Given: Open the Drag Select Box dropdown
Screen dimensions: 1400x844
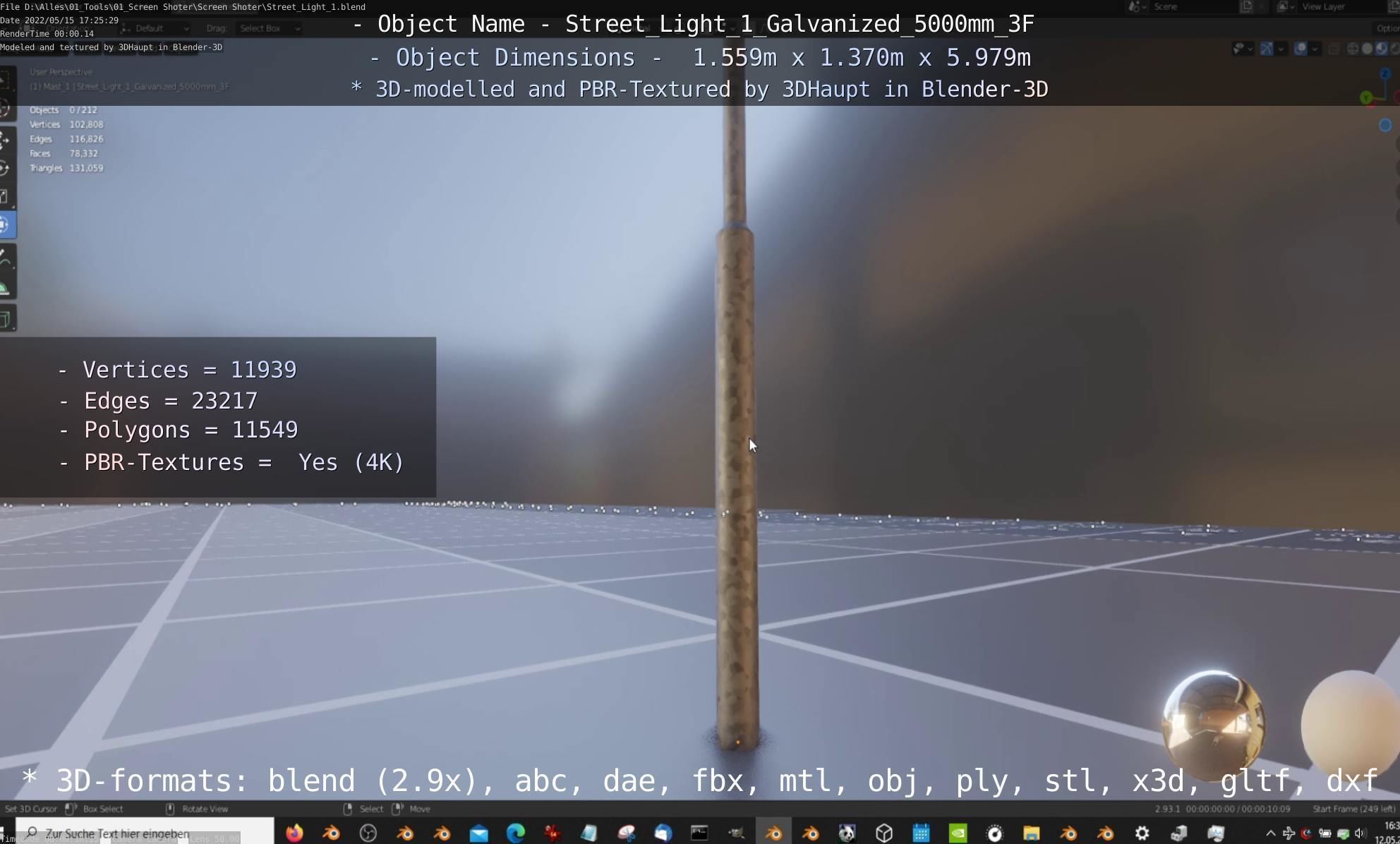Looking at the screenshot, I should point(270,29).
